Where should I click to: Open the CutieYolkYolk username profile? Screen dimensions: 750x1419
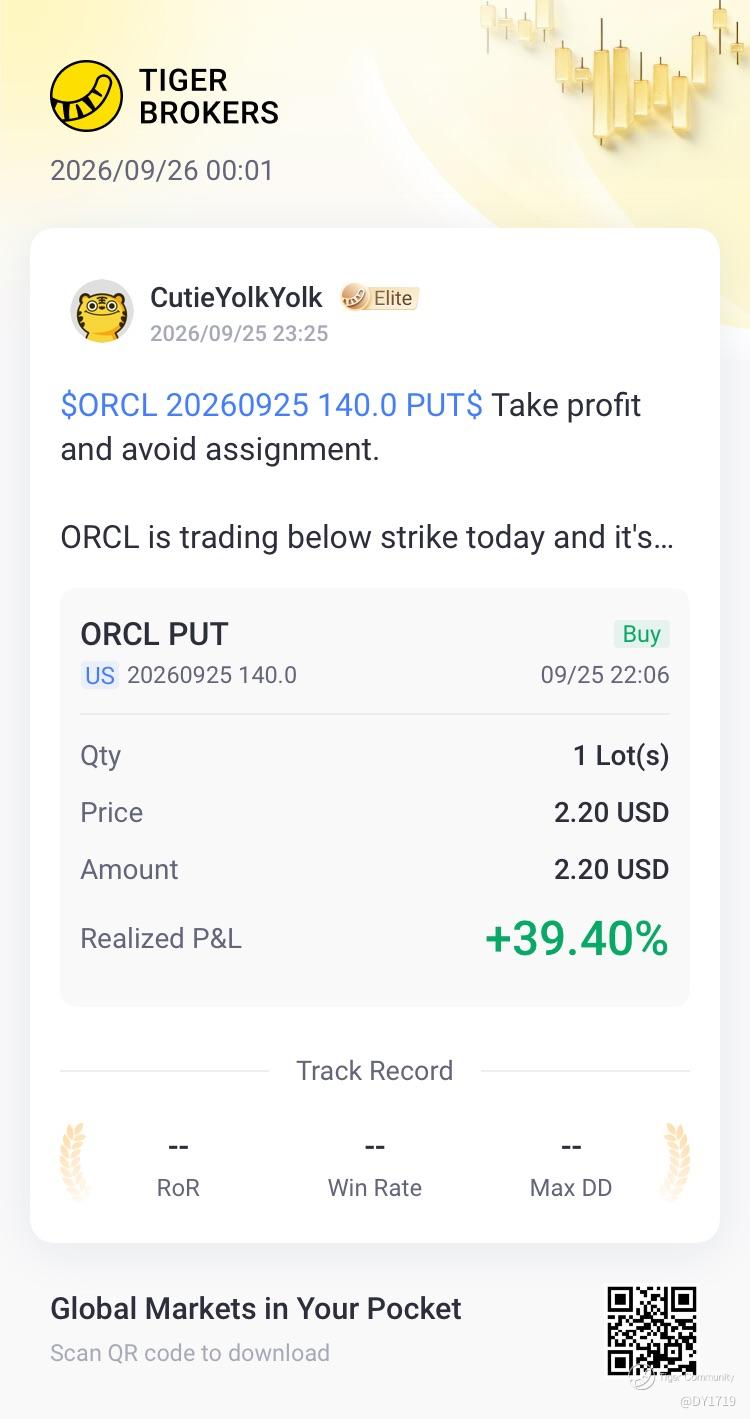tap(236, 297)
